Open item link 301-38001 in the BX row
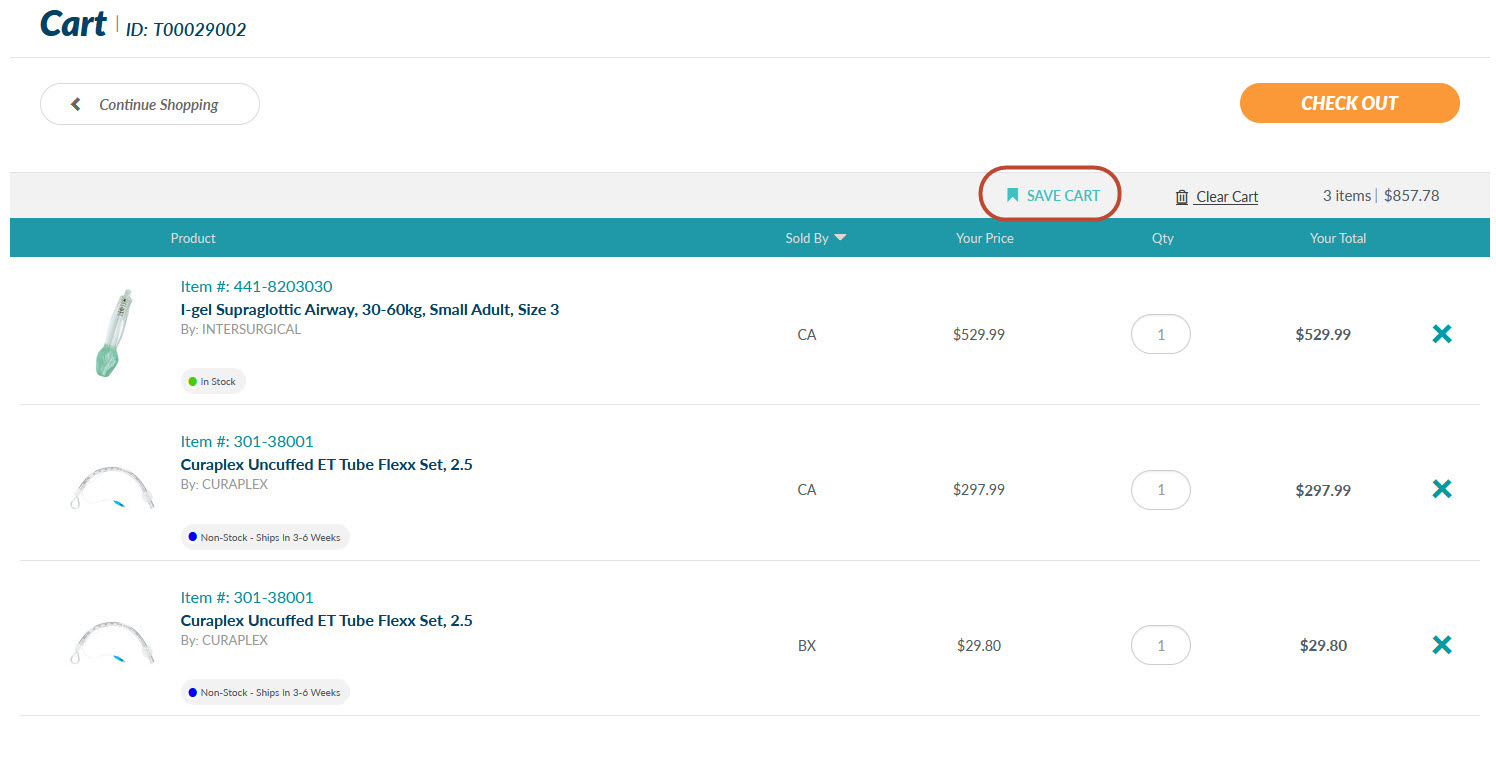Screen dimensions: 1496x757 click(247, 598)
